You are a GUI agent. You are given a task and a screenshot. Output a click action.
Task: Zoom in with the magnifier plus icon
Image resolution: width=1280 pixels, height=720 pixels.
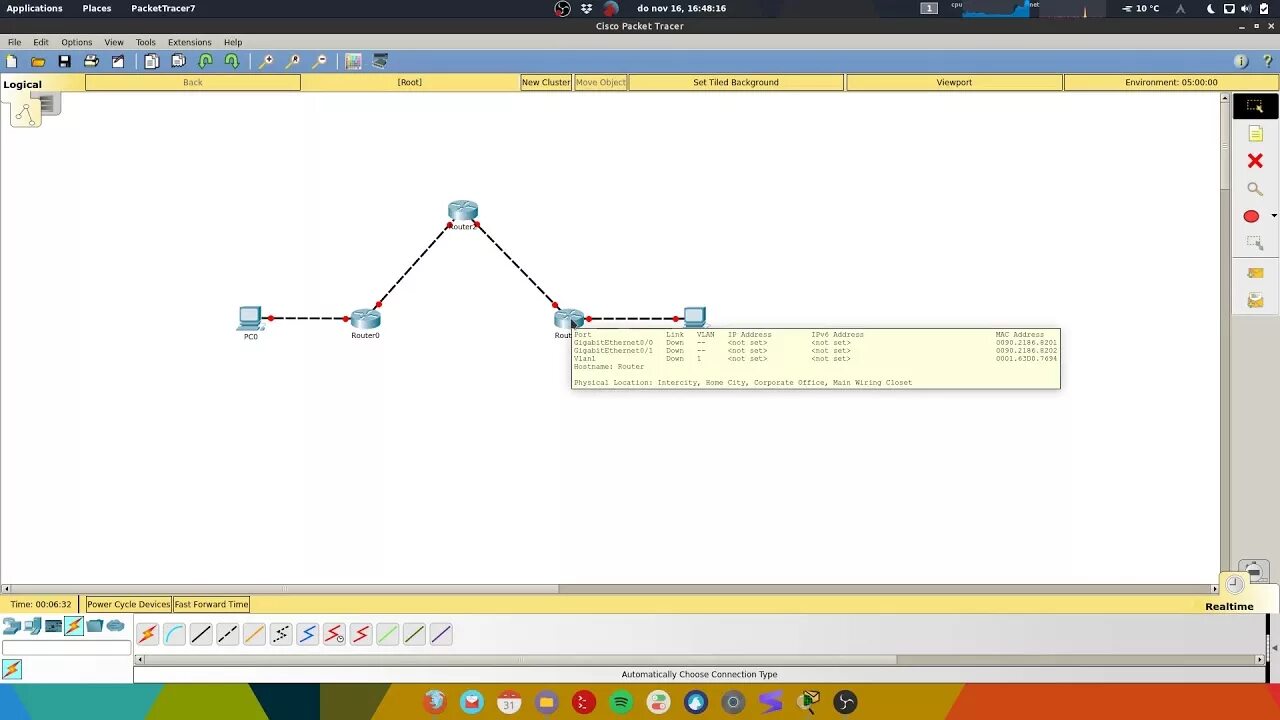pyautogui.click(x=266, y=61)
